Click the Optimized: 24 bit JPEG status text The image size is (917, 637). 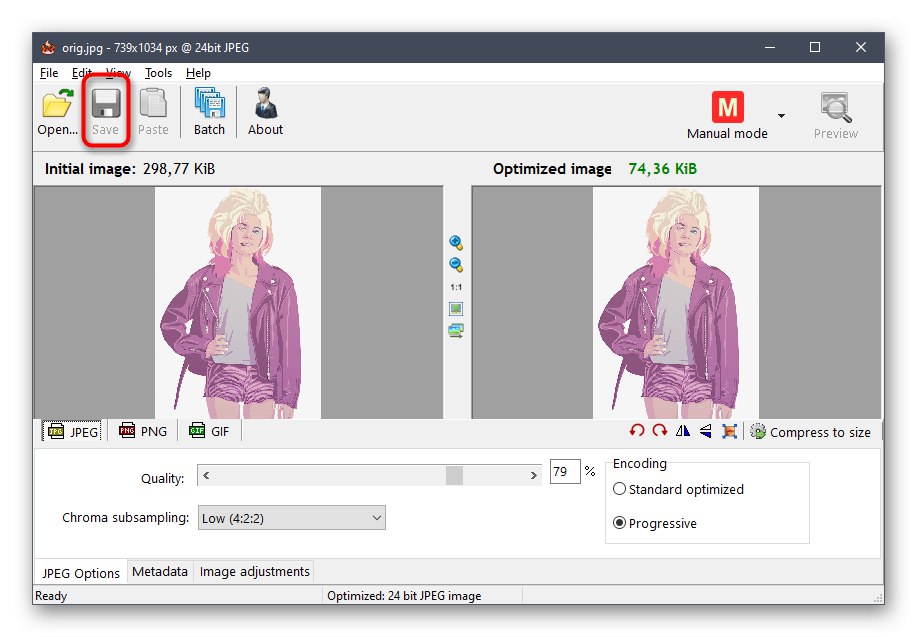(x=404, y=596)
